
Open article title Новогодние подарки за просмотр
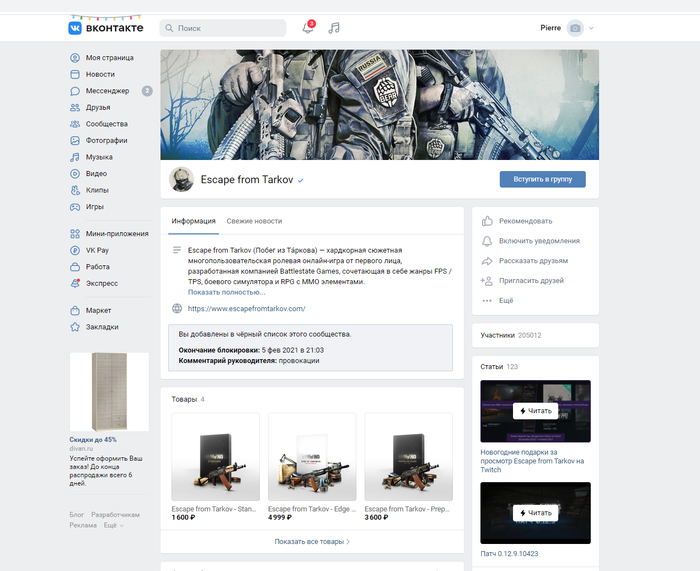532,461
